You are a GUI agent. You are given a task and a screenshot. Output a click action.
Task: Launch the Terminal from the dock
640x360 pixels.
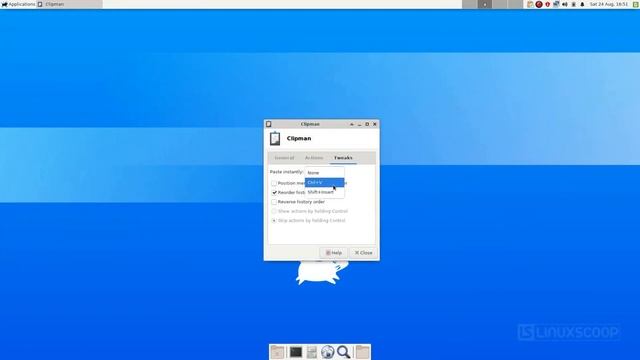point(296,352)
